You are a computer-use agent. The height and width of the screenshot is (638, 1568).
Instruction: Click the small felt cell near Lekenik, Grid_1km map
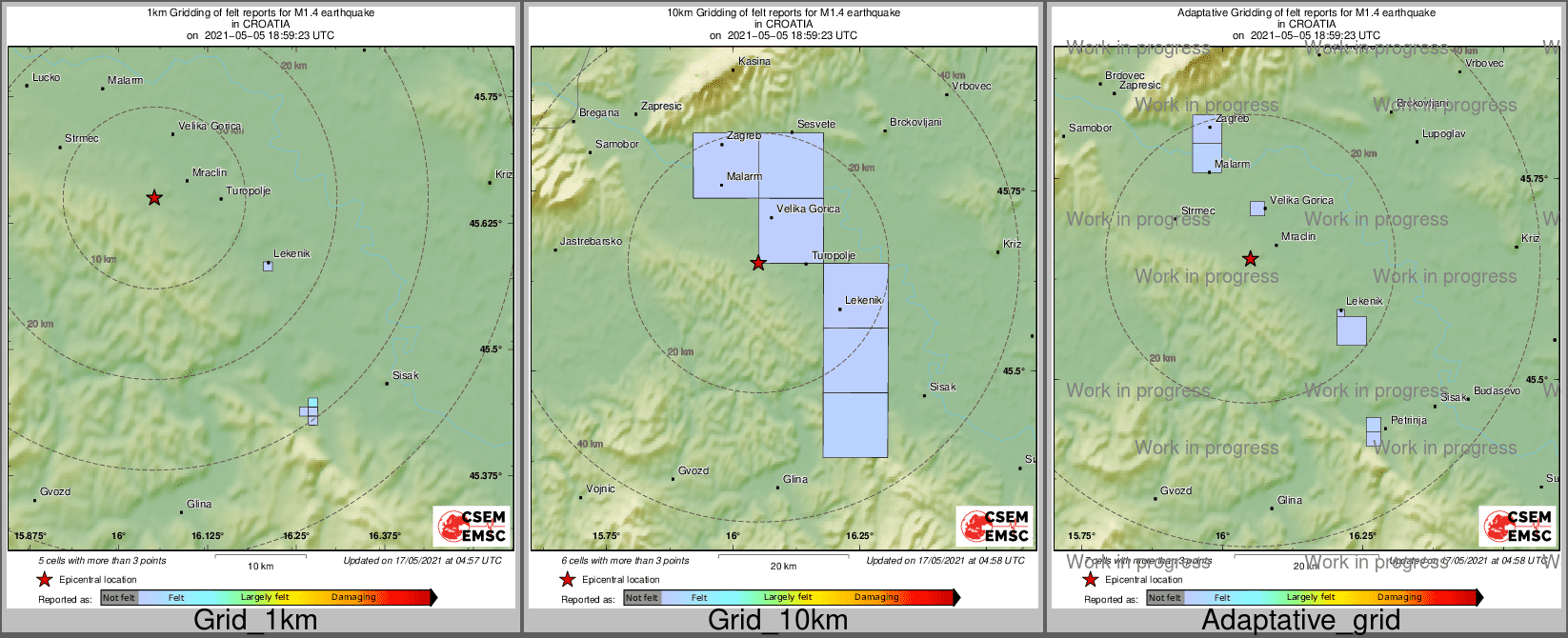pyautogui.click(x=268, y=266)
